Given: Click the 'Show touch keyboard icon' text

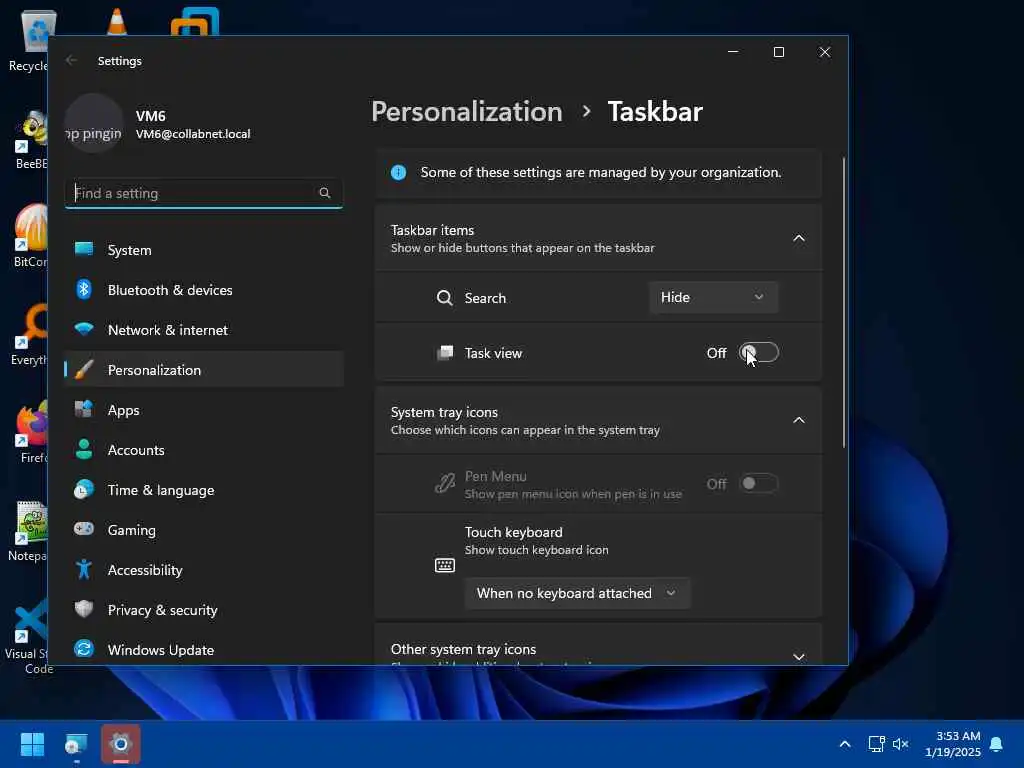Looking at the screenshot, I should coord(537,550).
